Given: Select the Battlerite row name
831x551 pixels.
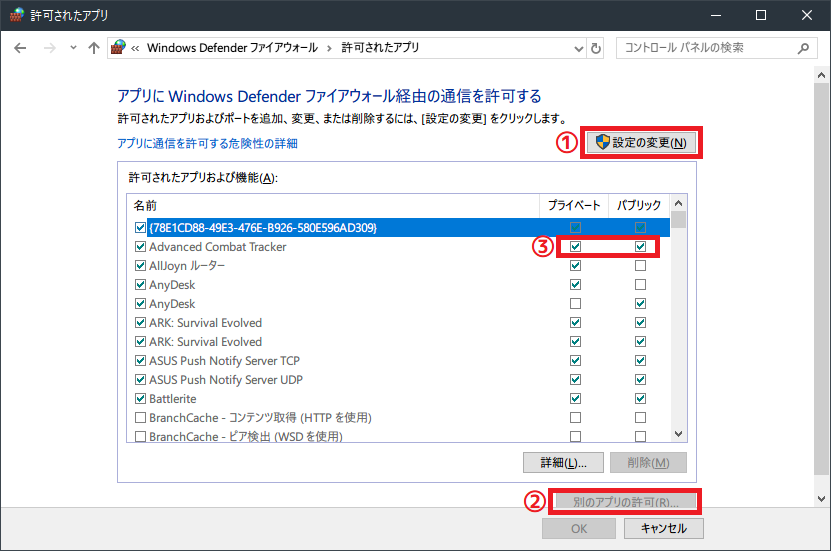Looking at the screenshot, I should coord(173,399).
